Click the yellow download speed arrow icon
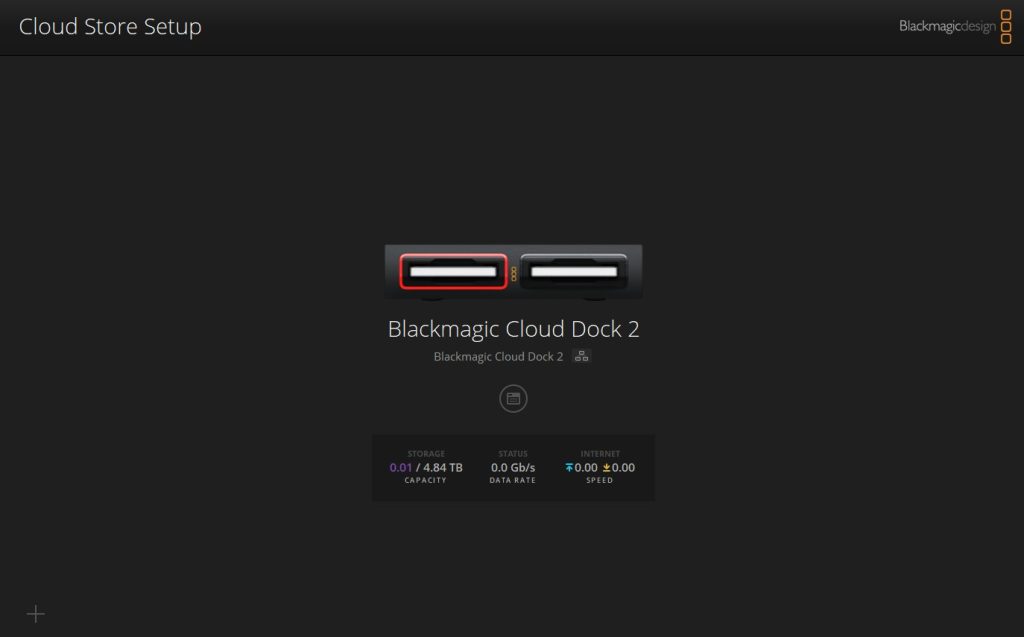Screen dimensions: 1024x637 pos(606,468)
